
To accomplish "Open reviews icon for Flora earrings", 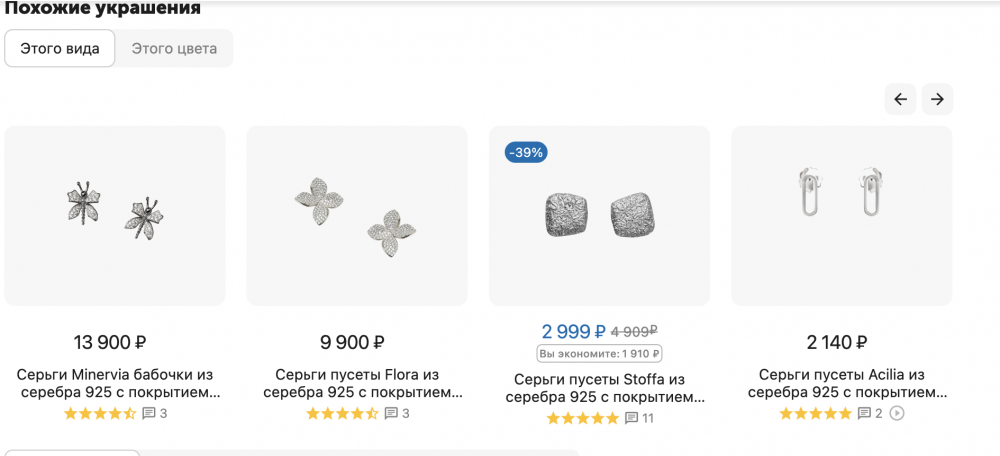I will click(x=391, y=413).
